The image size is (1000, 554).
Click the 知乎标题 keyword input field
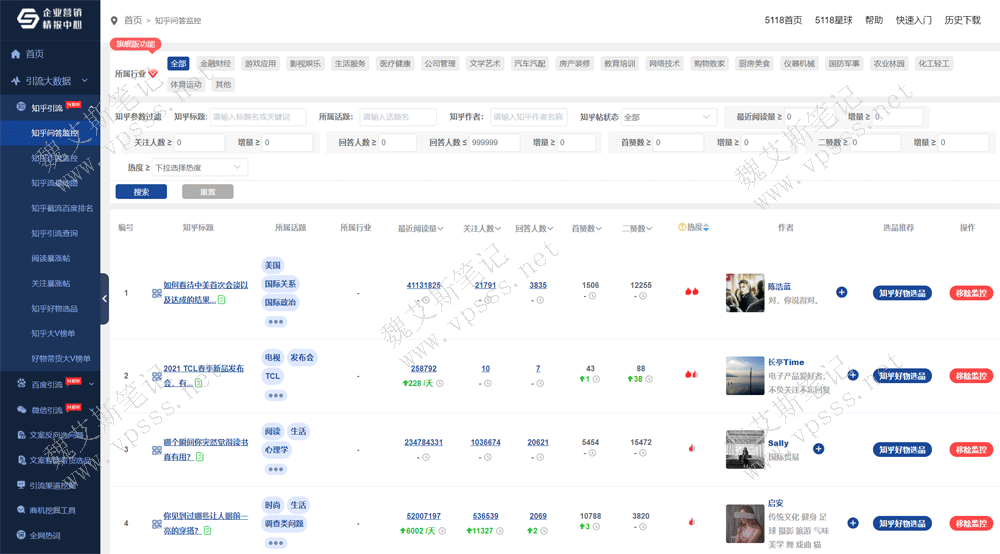(x=260, y=117)
